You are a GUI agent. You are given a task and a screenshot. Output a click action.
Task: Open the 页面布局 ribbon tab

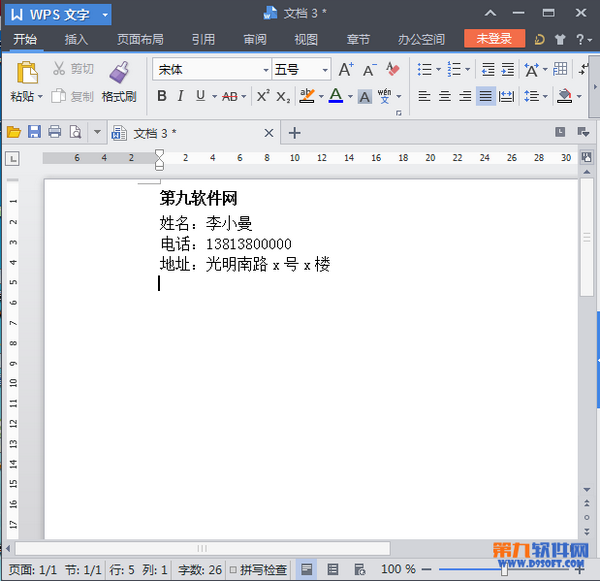click(x=140, y=40)
